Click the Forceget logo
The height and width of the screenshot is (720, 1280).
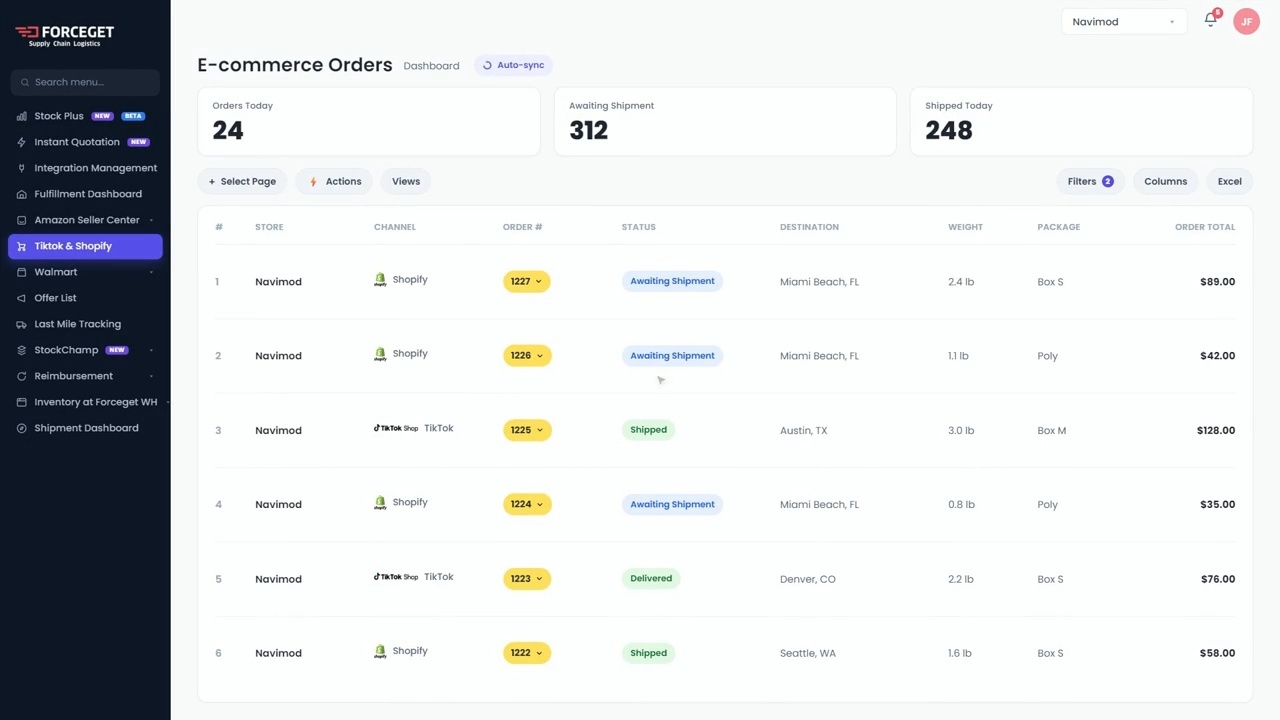point(64,36)
